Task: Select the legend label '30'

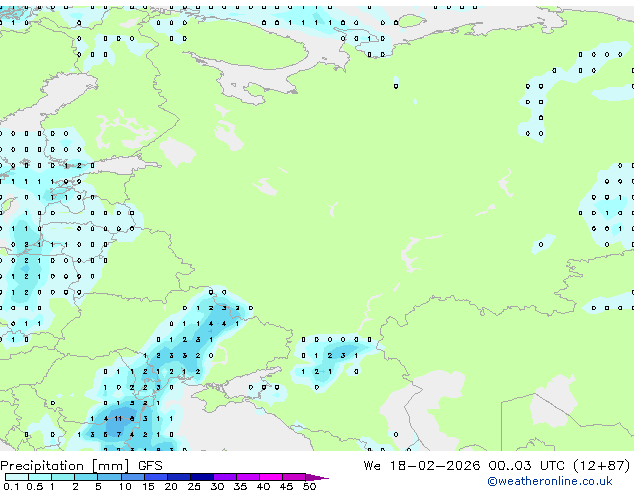Action: coord(218,486)
